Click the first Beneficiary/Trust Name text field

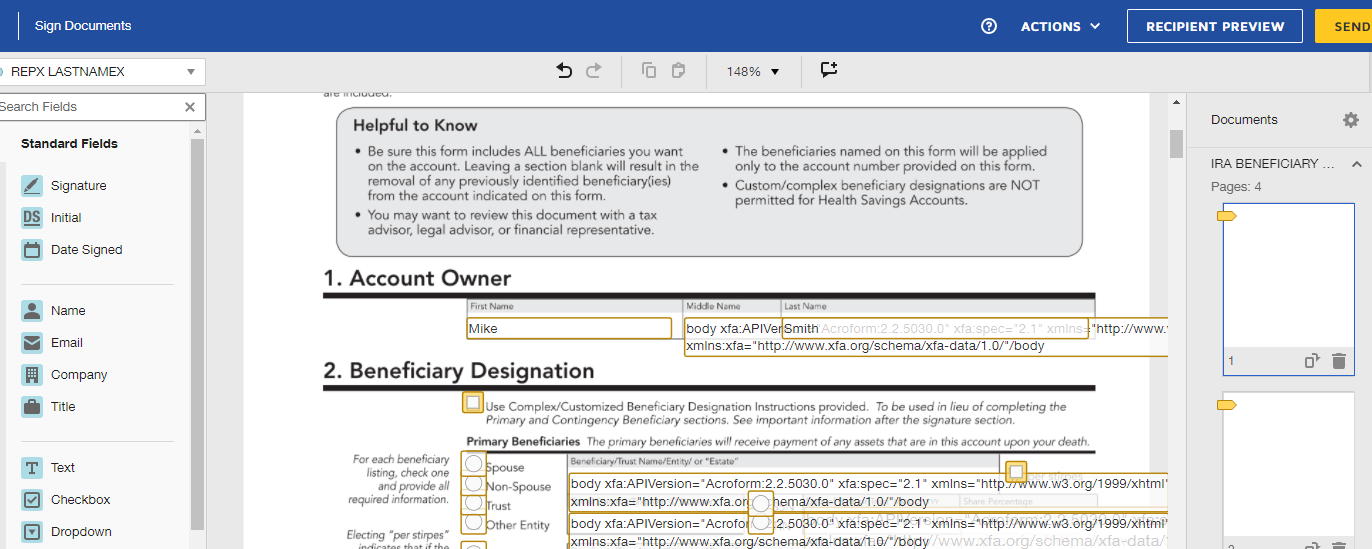pyautogui.click(x=868, y=492)
